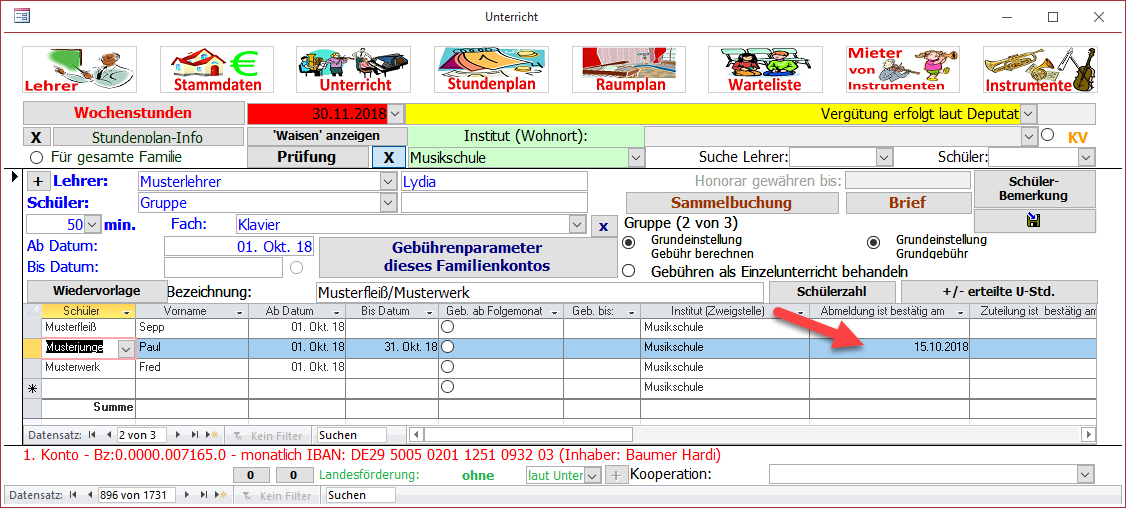Open Raumplan icon button
Image resolution: width=1126 pixels, height=508 pixels.
coord(629,70)
